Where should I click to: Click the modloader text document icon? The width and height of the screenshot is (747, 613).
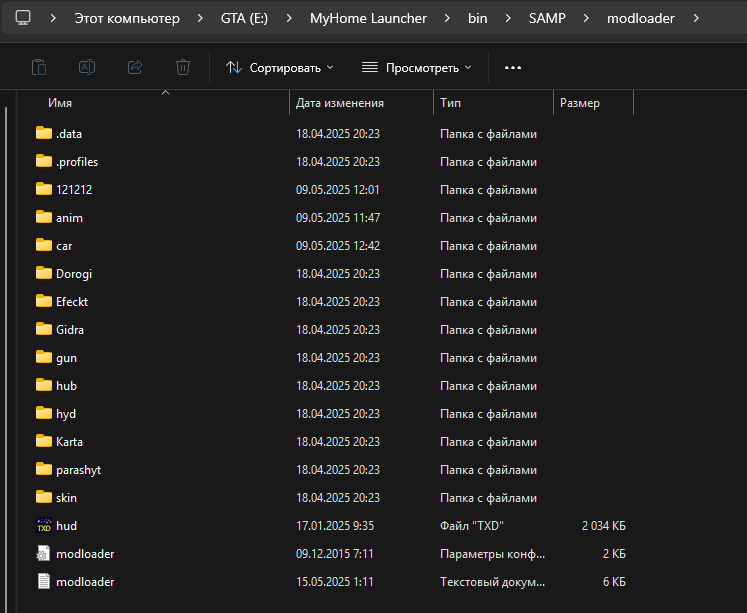pyautogui.click(x=43, y=582)
